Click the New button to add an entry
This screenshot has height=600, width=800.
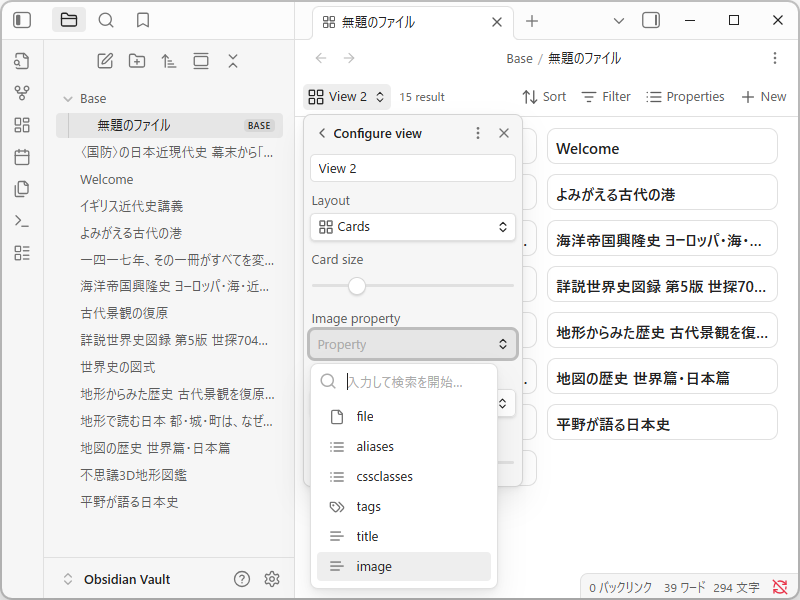point(764,96)
